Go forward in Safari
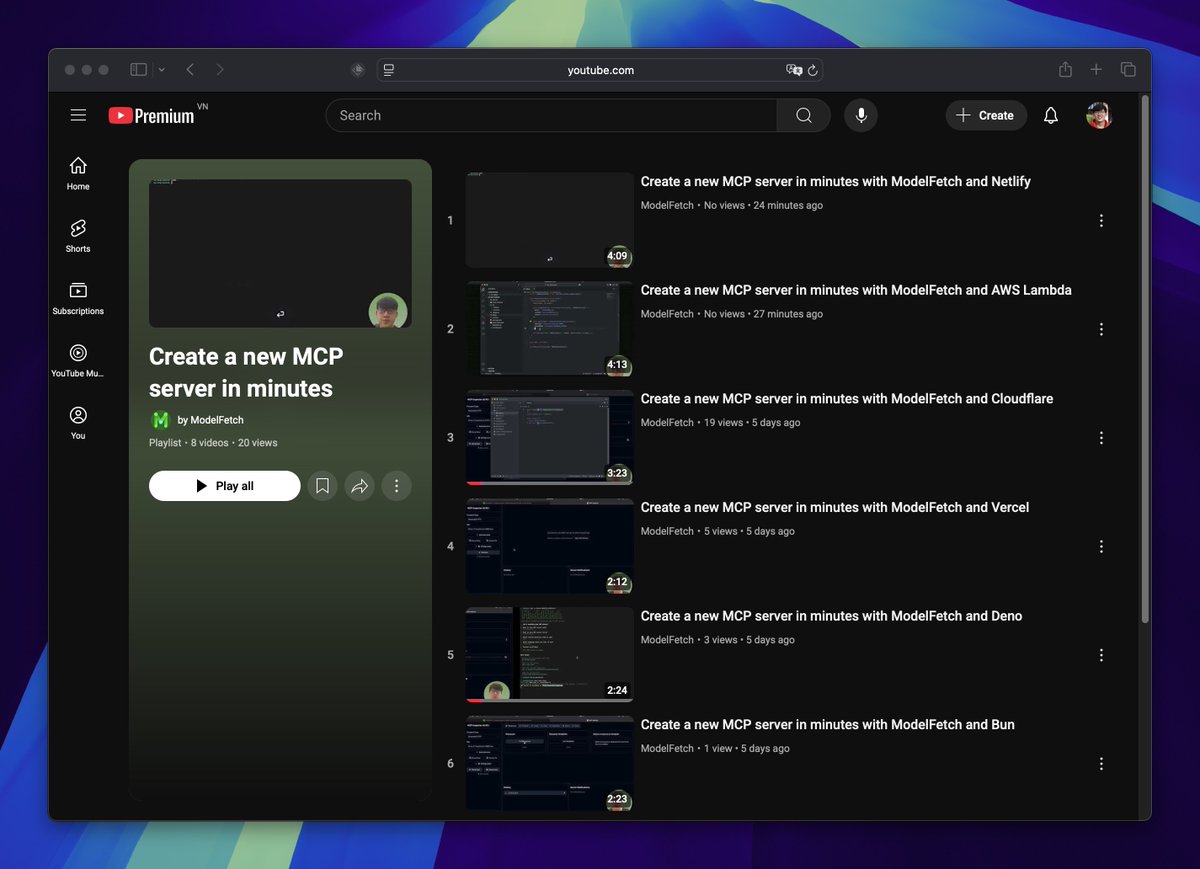 click(220, 70)
